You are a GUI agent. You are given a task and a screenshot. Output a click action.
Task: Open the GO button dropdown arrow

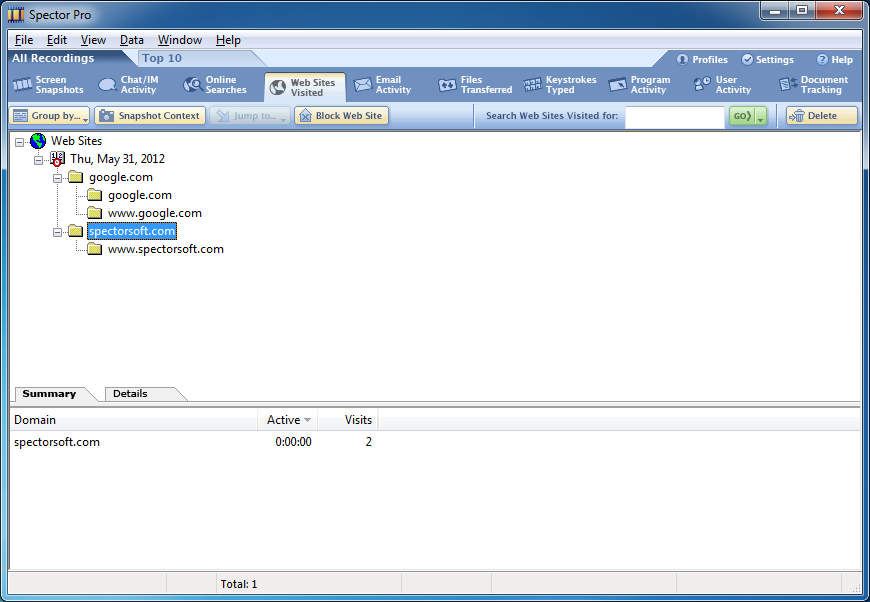click(x=761, y=117)
